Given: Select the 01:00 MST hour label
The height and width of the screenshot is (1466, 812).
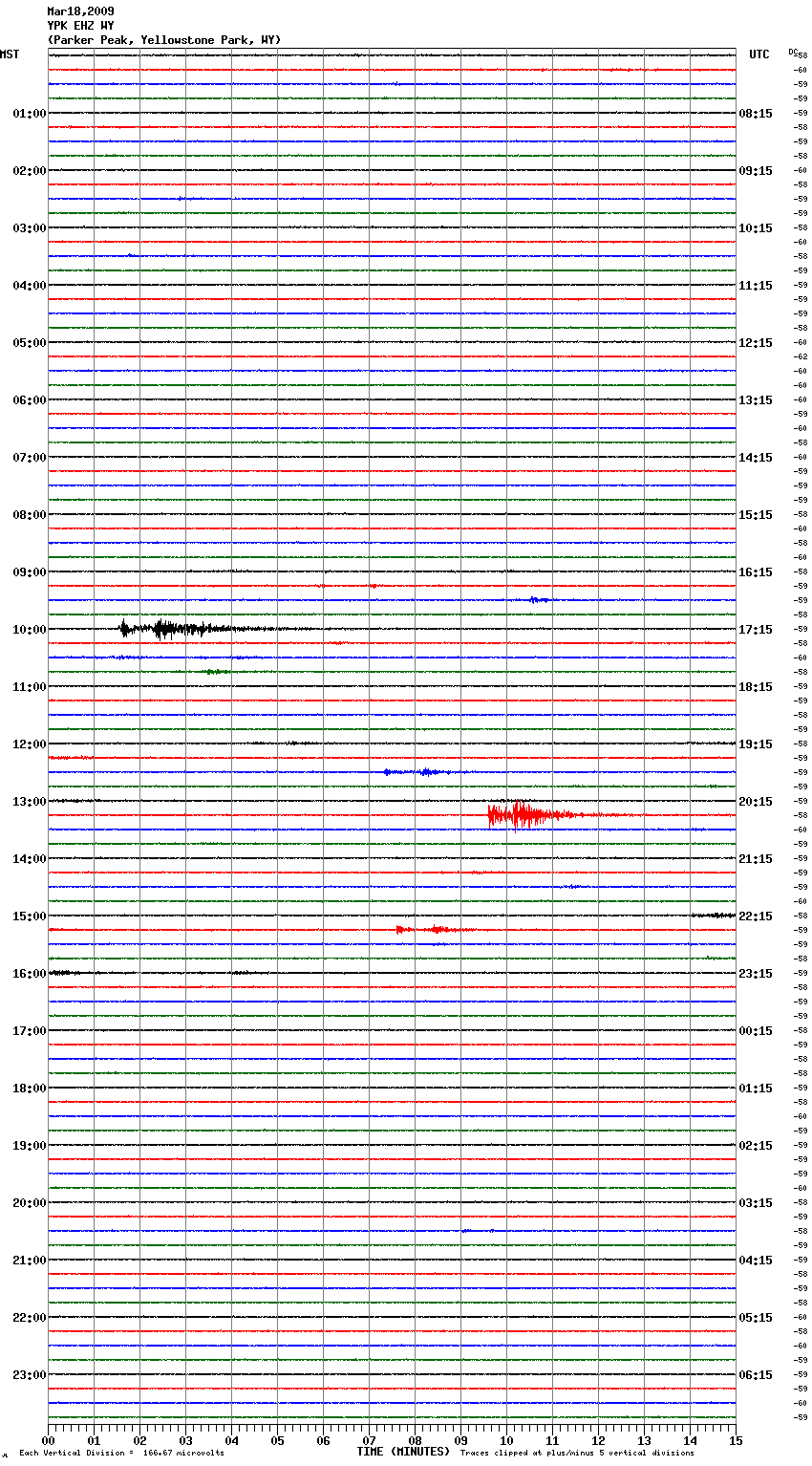Looking at the screenshot, I should click(x=29, y=114).
